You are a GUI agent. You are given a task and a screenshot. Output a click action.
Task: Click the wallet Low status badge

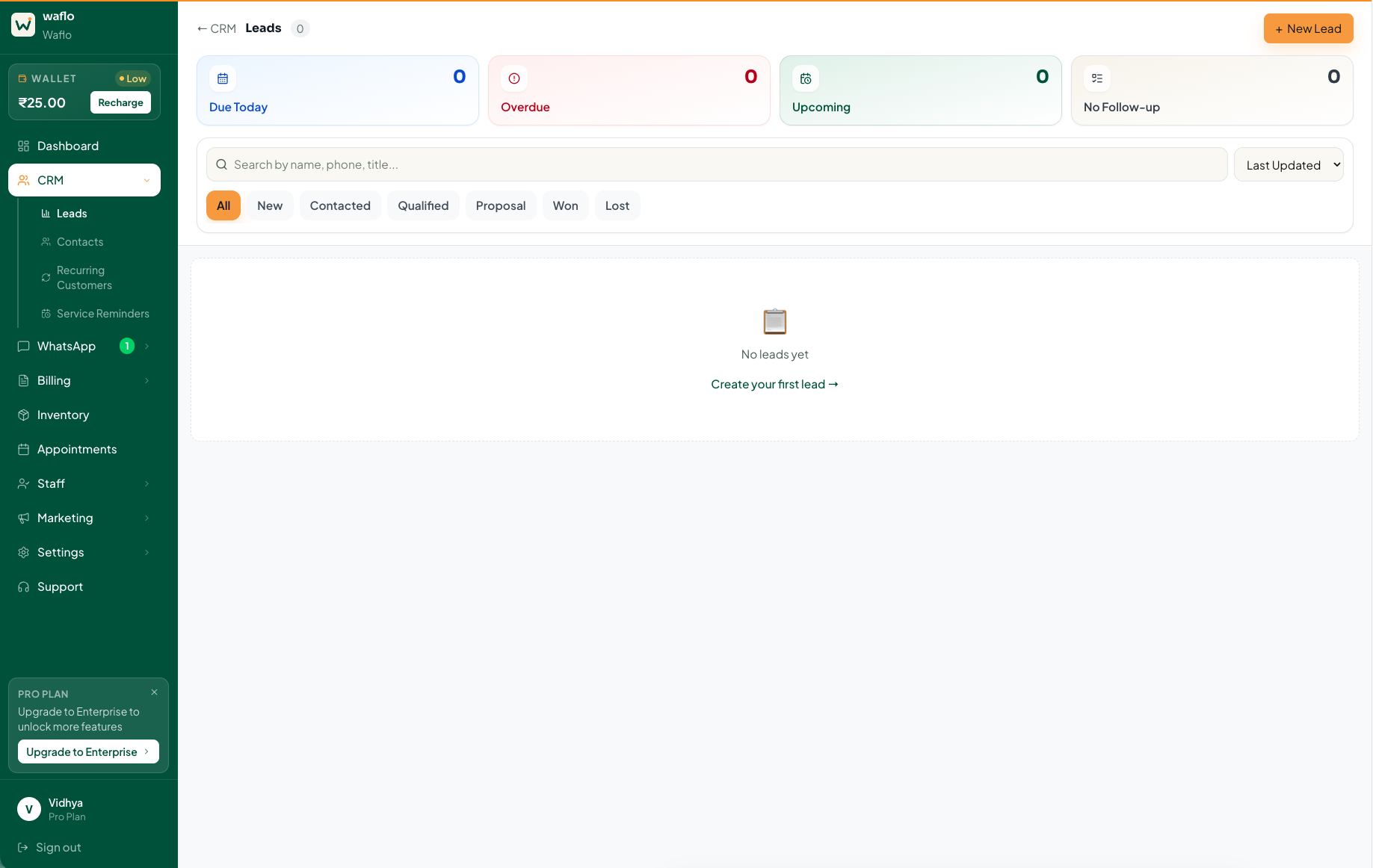pyautogui.click(x=133, y=78)
